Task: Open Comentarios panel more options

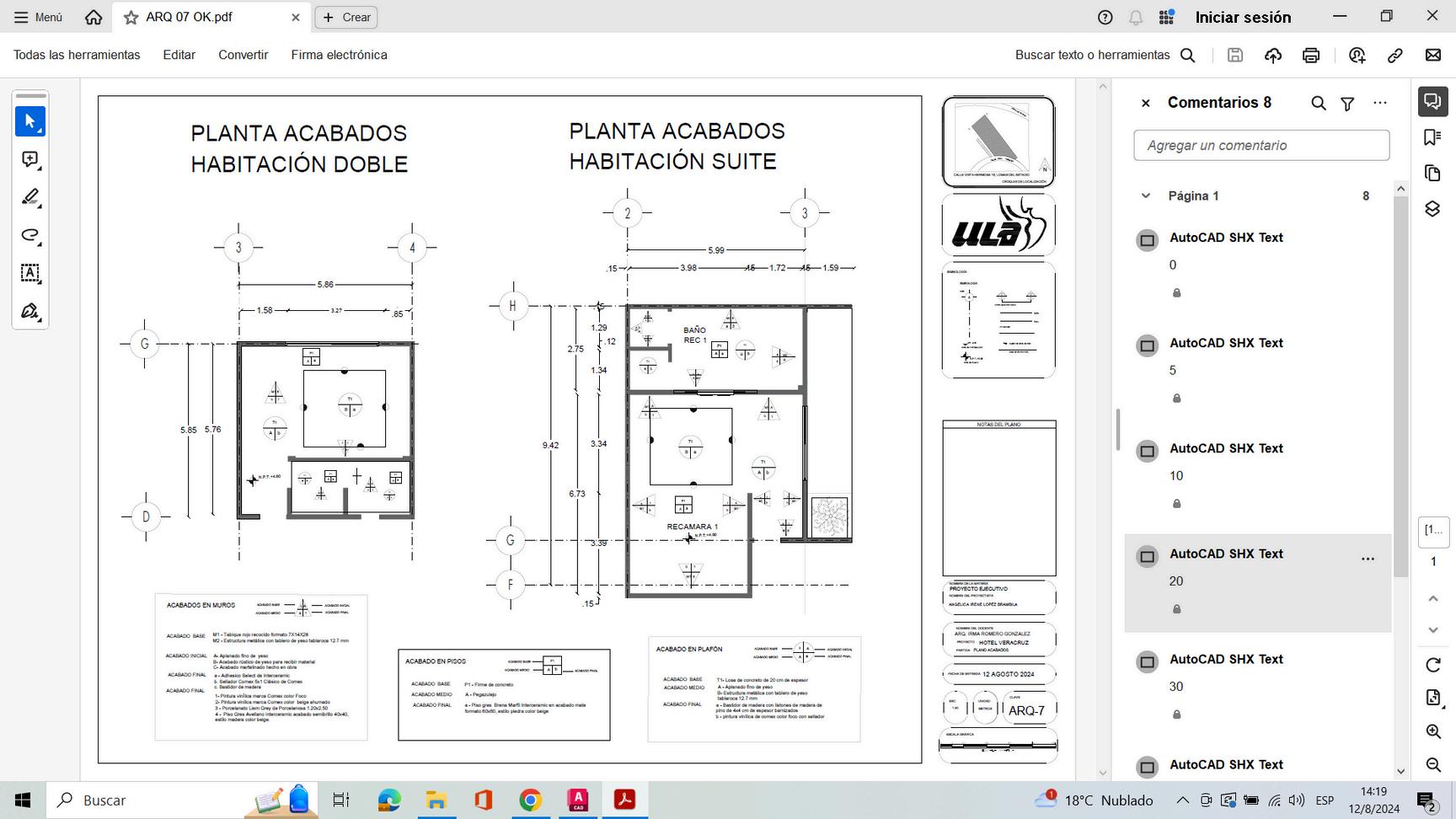Action: (x=1379, y=103)
